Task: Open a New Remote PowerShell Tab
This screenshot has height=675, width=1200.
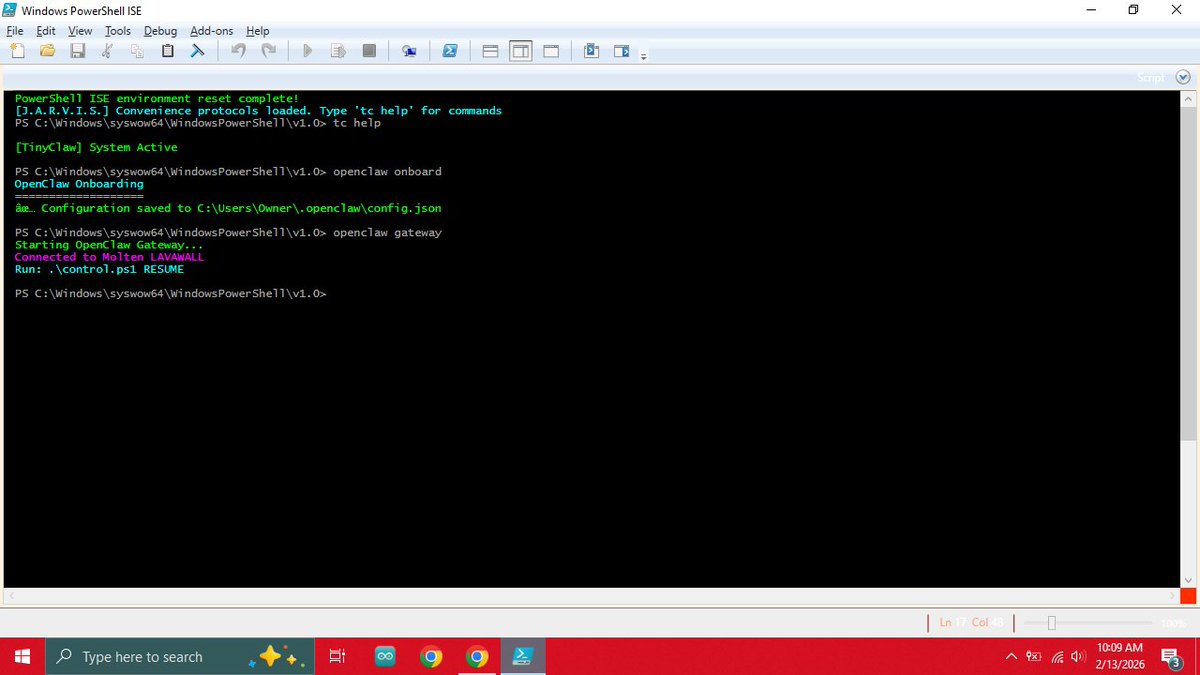Action: (408, 50)
